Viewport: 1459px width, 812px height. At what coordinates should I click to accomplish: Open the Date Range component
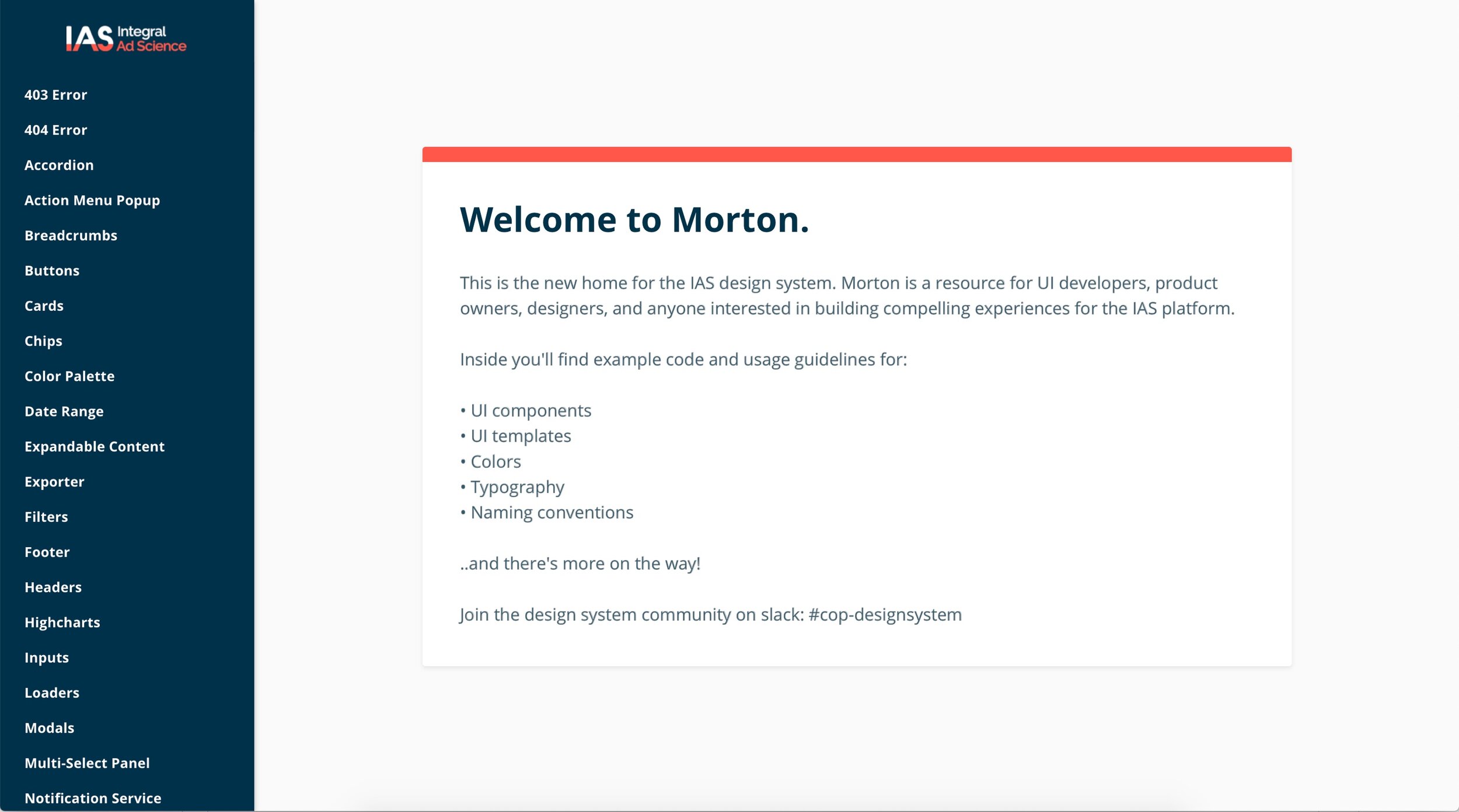pos(64,412)
